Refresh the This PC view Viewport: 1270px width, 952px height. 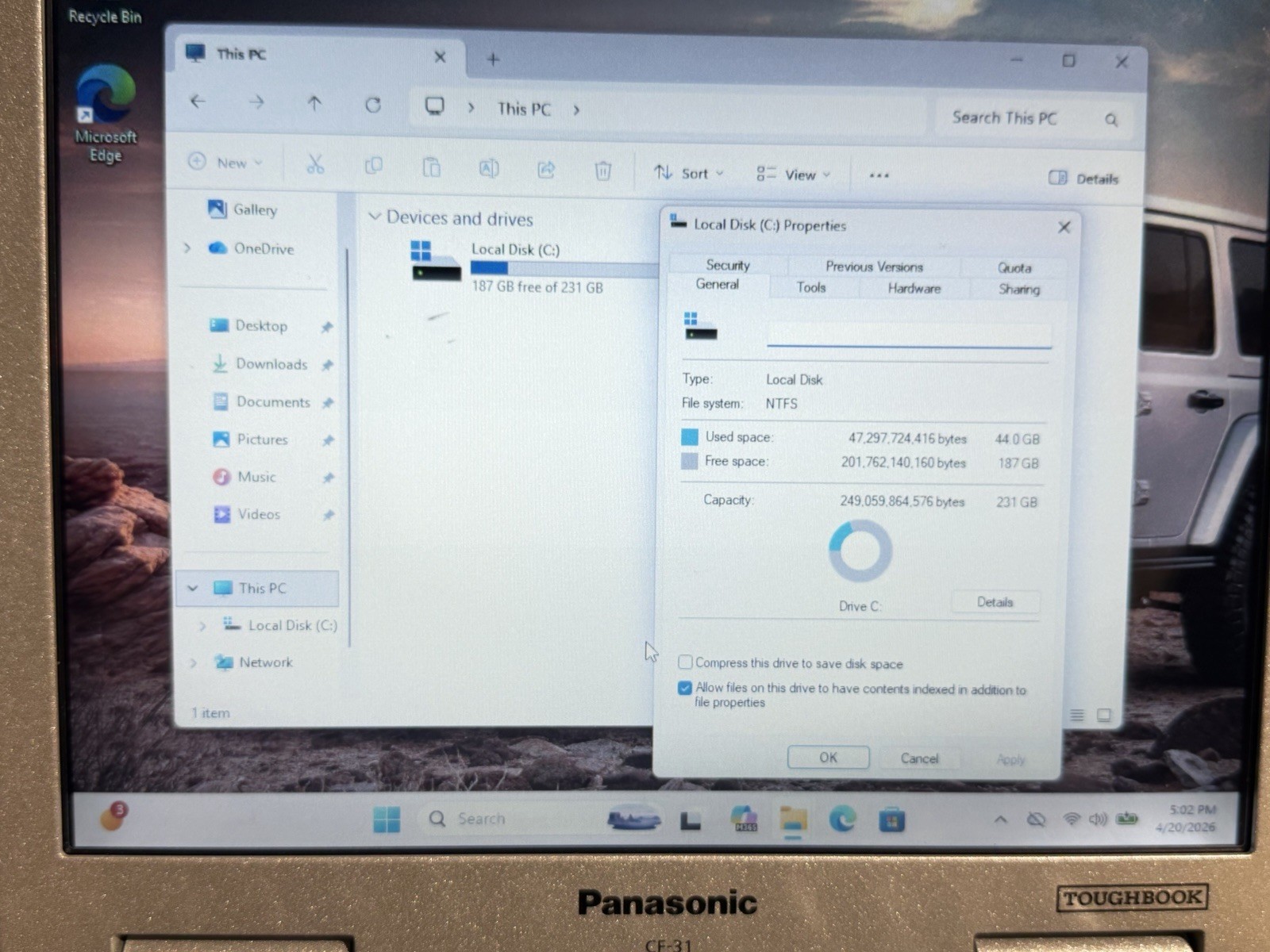[x=373, y=105]
